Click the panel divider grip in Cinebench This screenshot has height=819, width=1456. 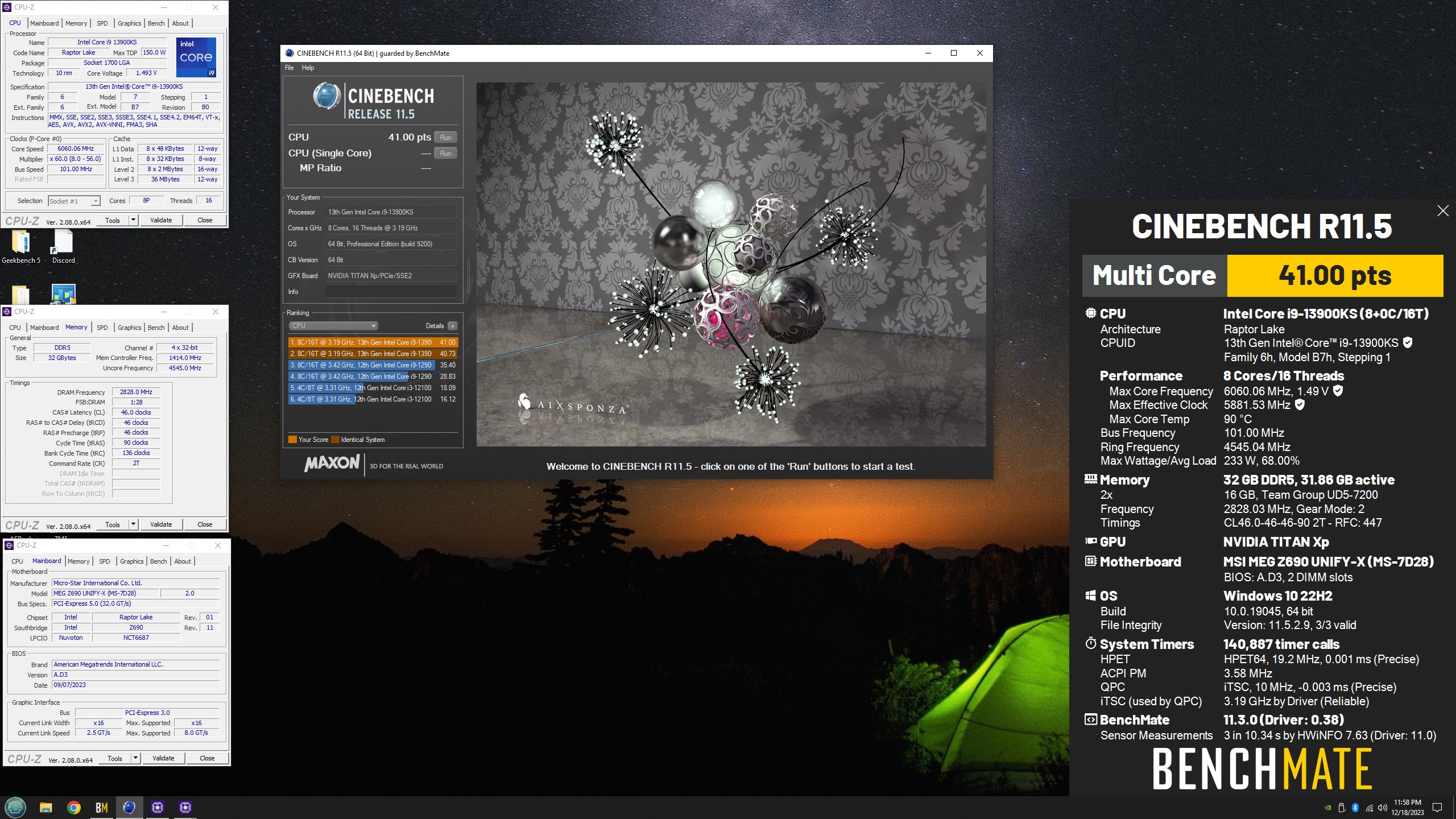pos(469,276)
